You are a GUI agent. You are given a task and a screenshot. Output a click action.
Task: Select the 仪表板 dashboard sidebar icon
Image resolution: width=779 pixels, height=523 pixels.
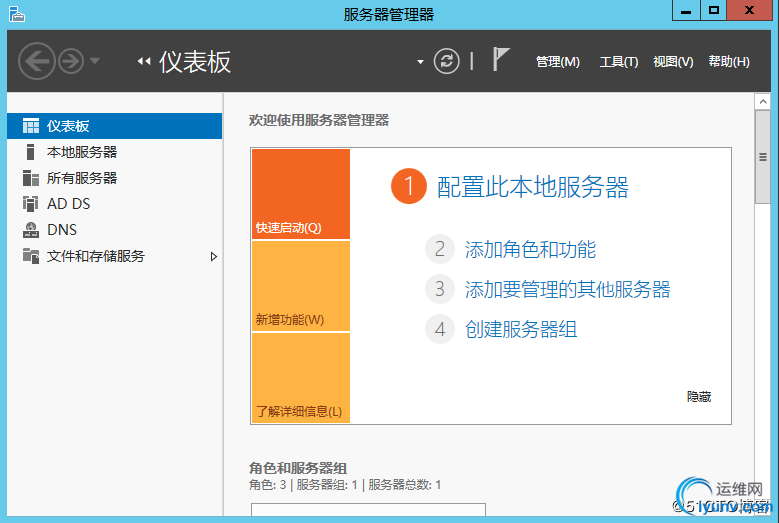[x=31, y=126]
